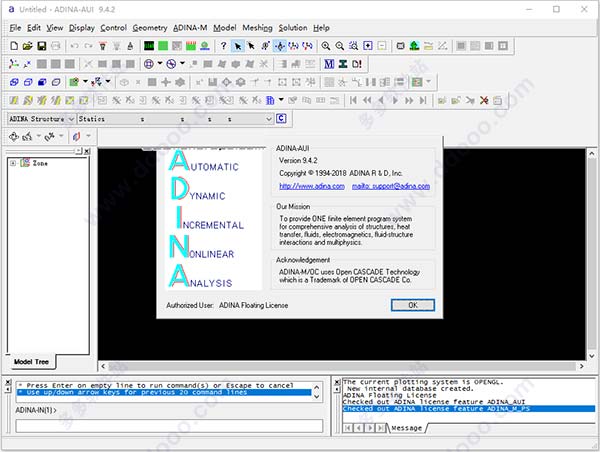Click the red-blue cutting plane icon
Screen dimensions: 600x452
tap(77, 136)
